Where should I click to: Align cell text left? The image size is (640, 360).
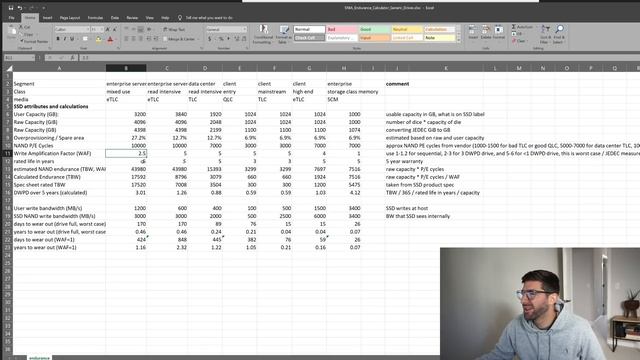126,39
